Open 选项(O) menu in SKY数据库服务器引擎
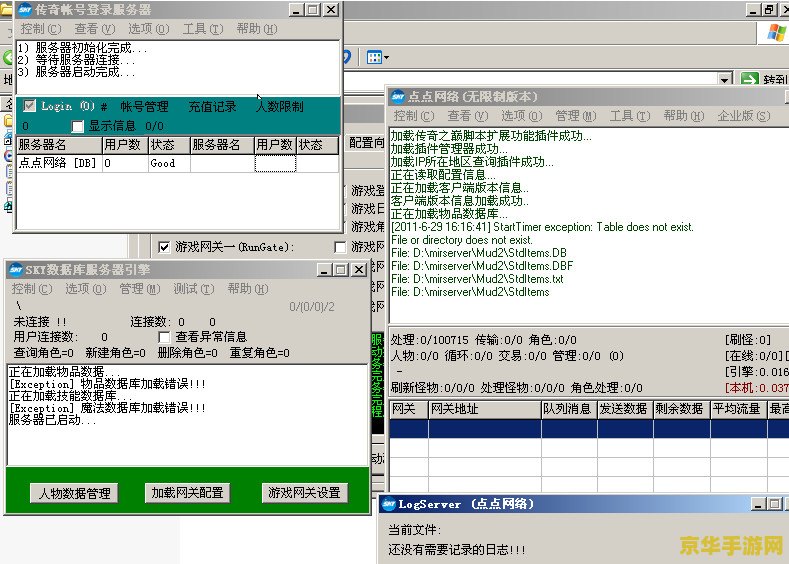The height and width of the screenshot is (564, 789). [86, 289]
